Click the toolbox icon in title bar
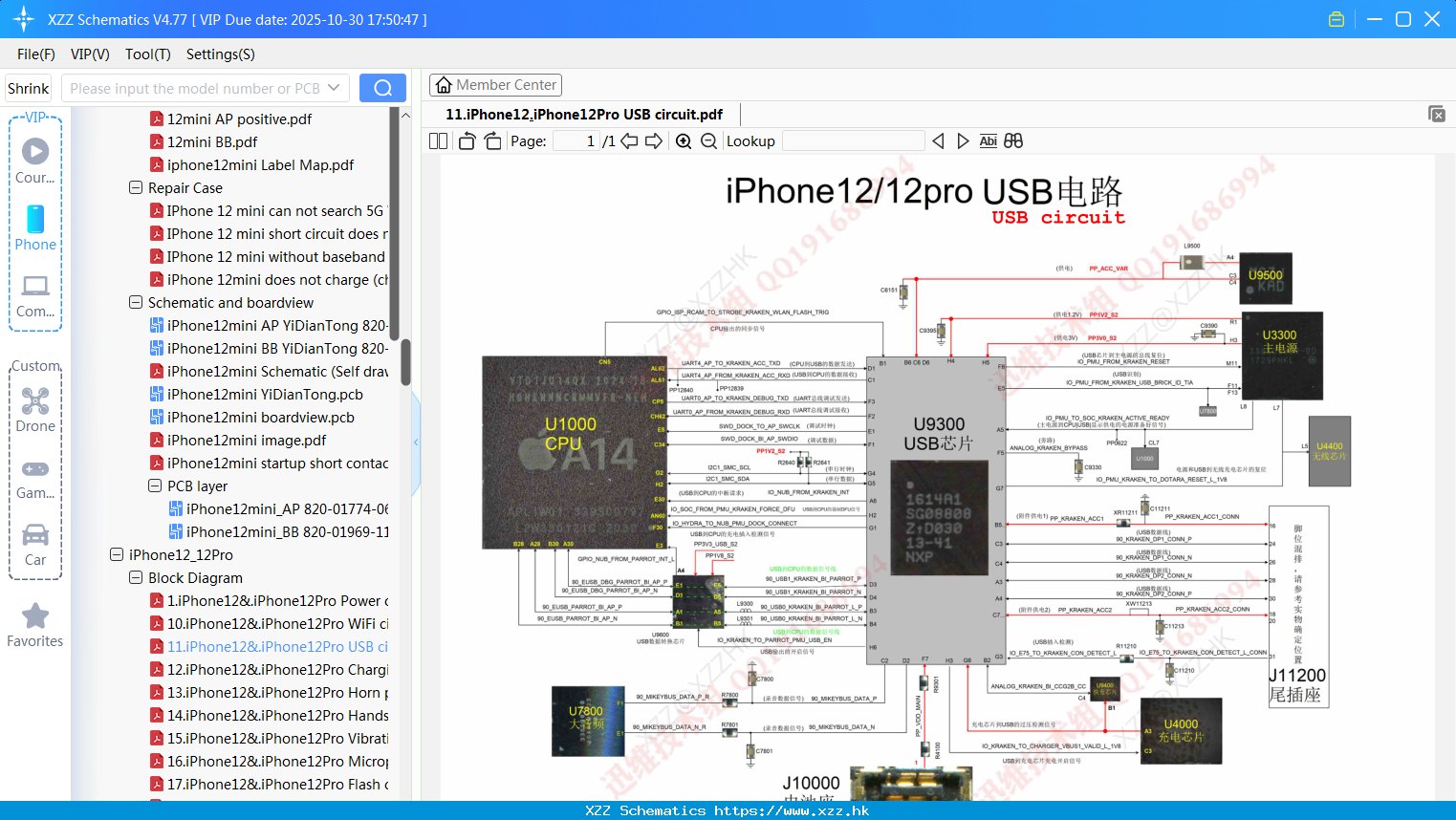1456x820 pixels. 1336,19
